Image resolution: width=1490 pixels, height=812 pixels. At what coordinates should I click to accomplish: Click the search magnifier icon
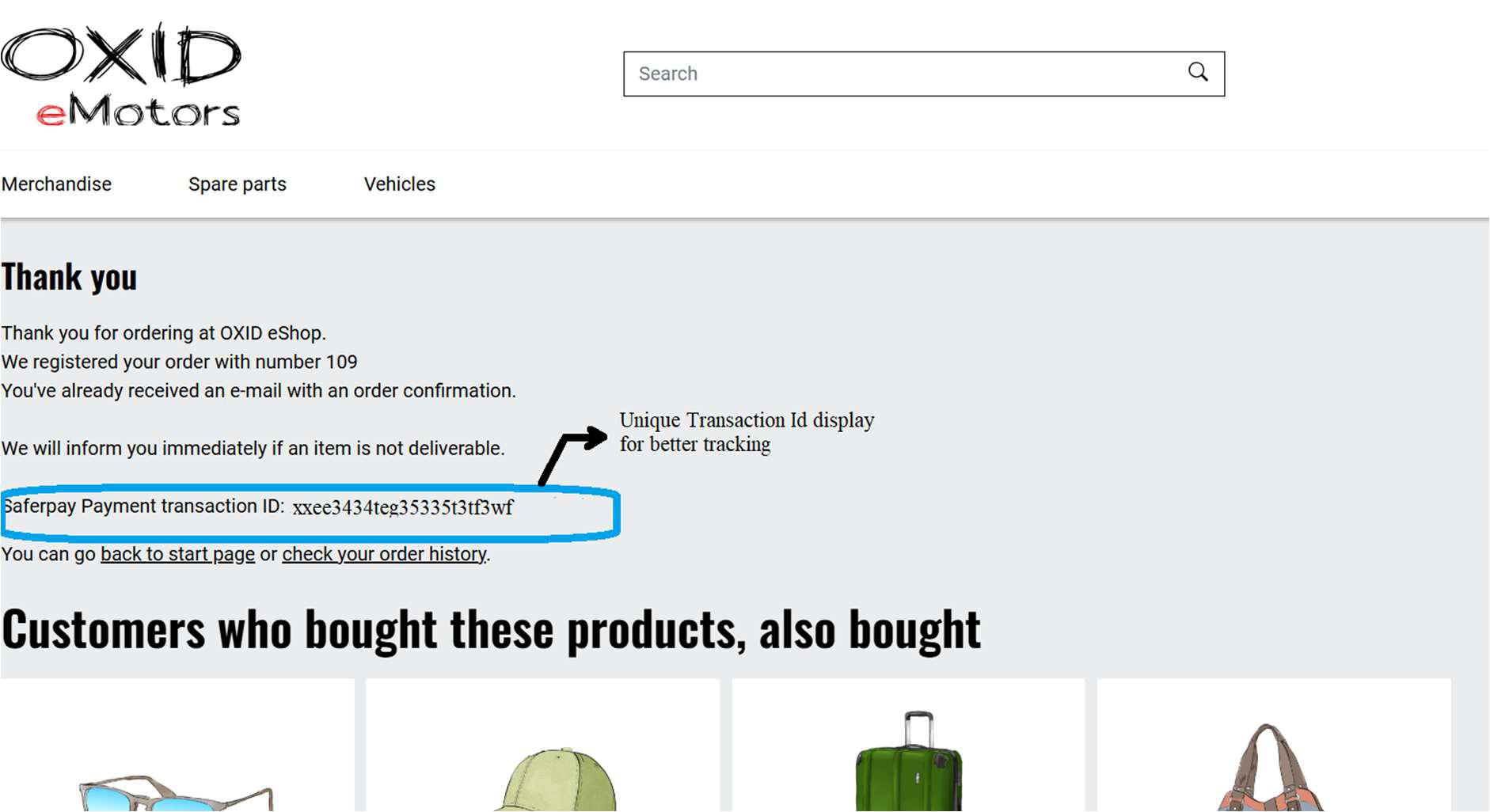tap(1198, 73)
